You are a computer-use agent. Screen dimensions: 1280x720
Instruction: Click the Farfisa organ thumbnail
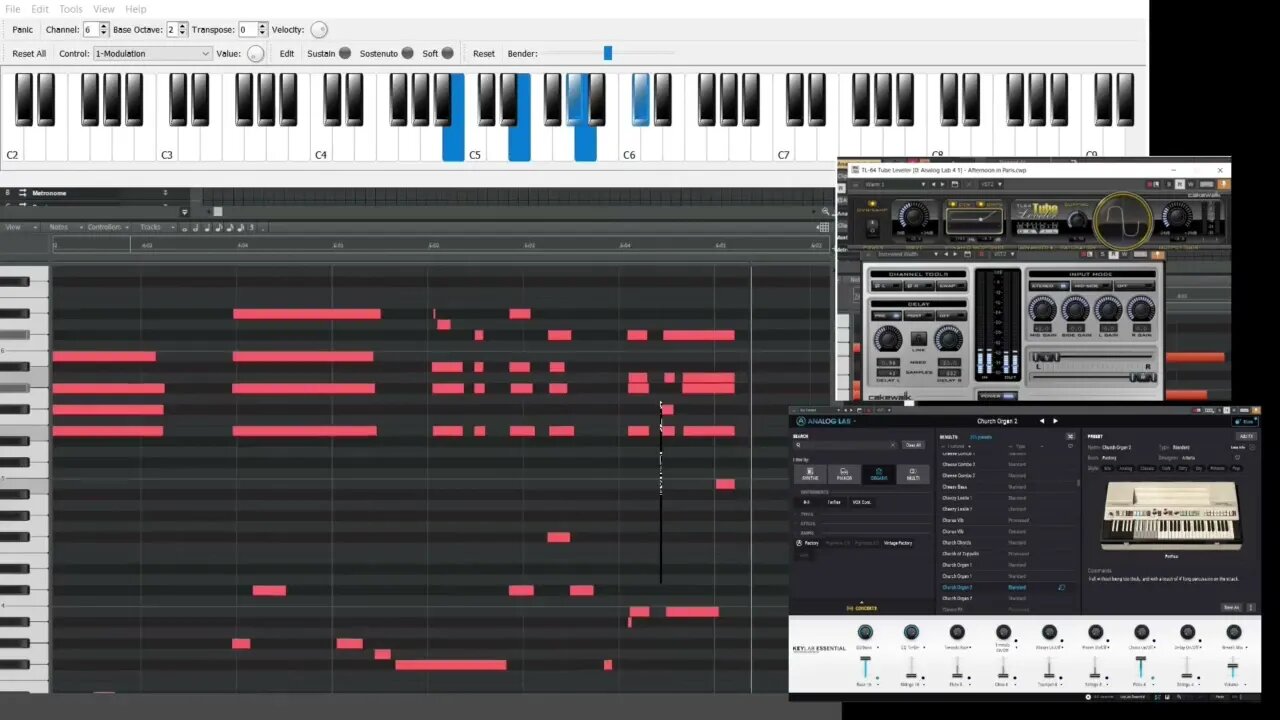pyautogui.click(x=1172, y=516)
